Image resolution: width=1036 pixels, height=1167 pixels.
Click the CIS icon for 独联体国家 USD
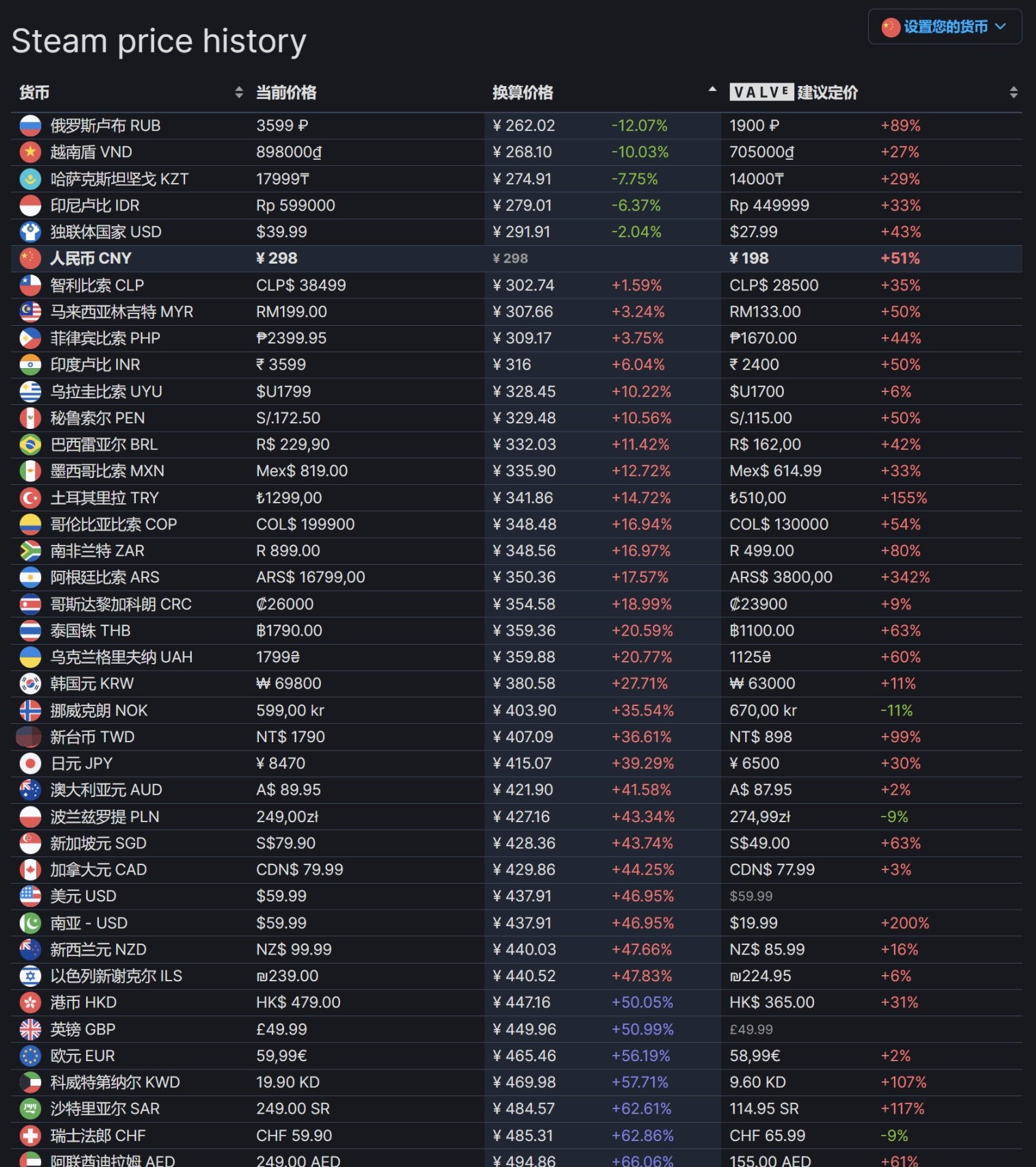click(x=30, y=232)
